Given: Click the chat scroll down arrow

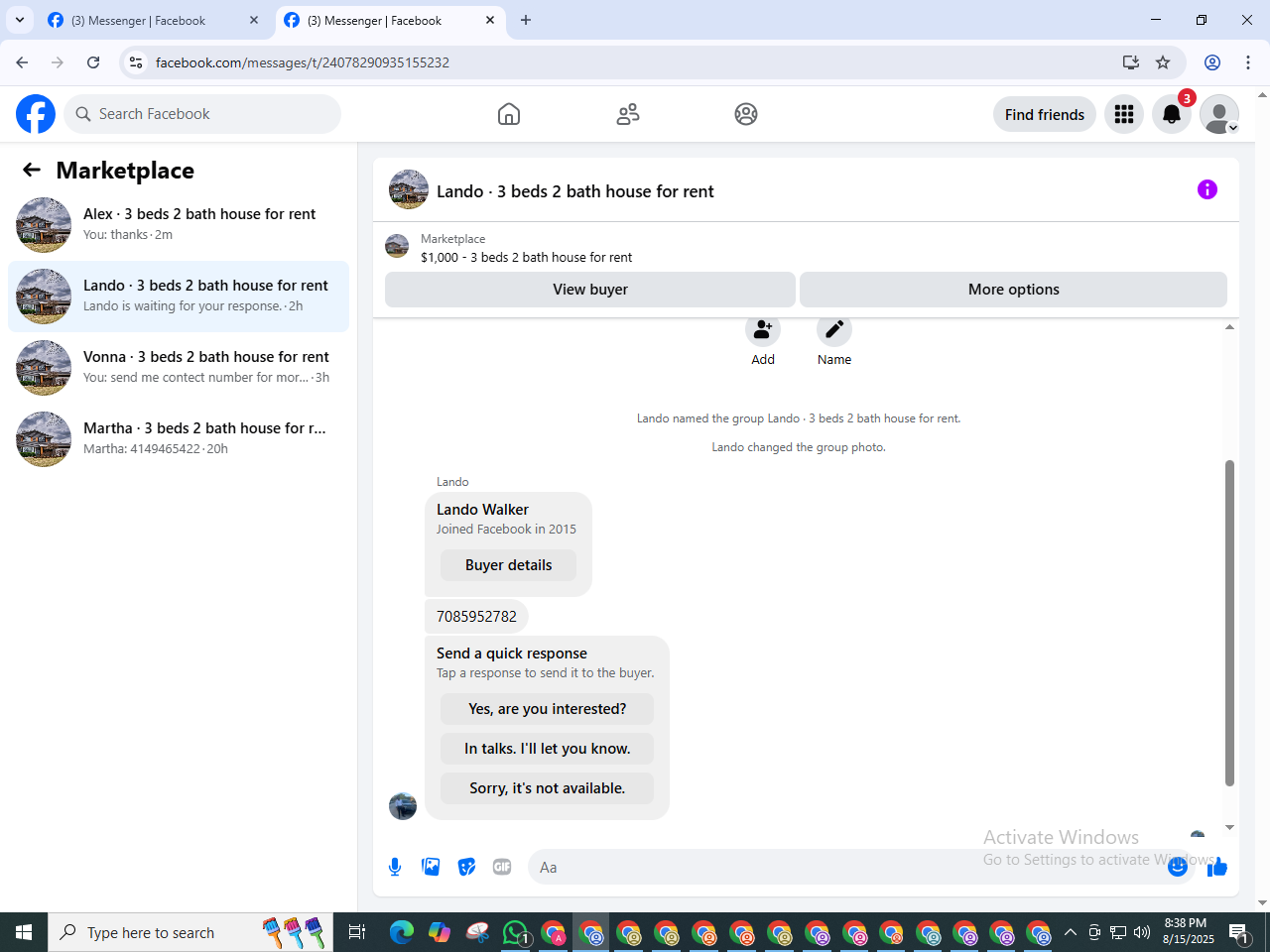Looking at the screenshot, I should (1229, 827).
